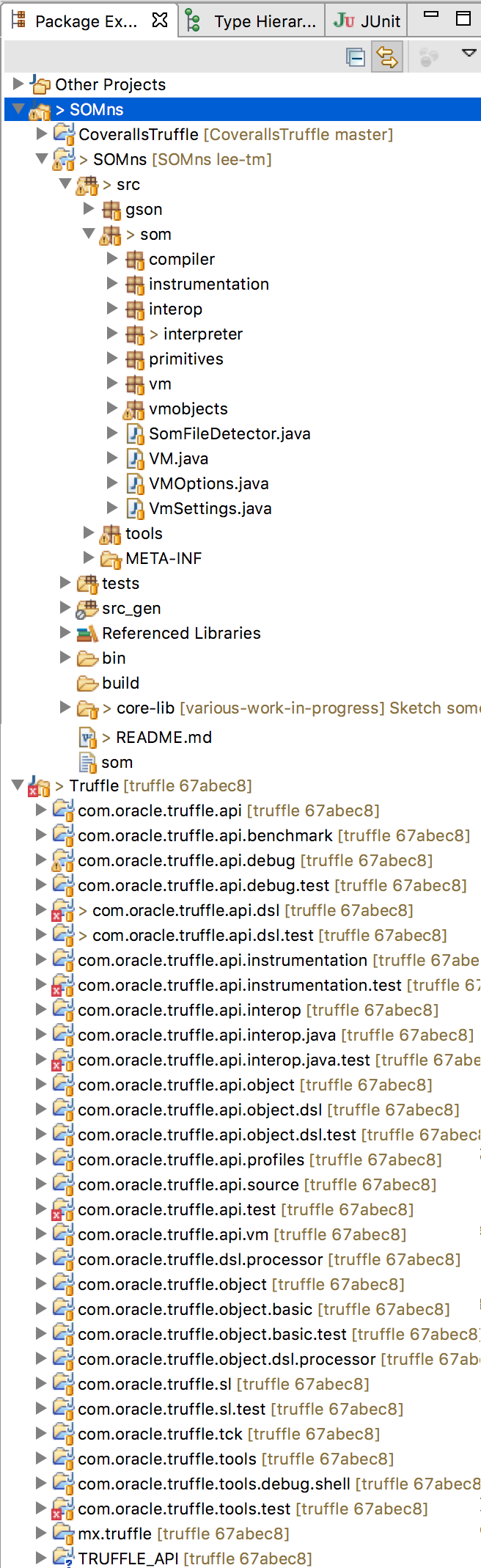This screenshot has width=481, height=1568.
Task: Click the META-INF folder icon
Action: pyautogui.click(x=111, y=559)
